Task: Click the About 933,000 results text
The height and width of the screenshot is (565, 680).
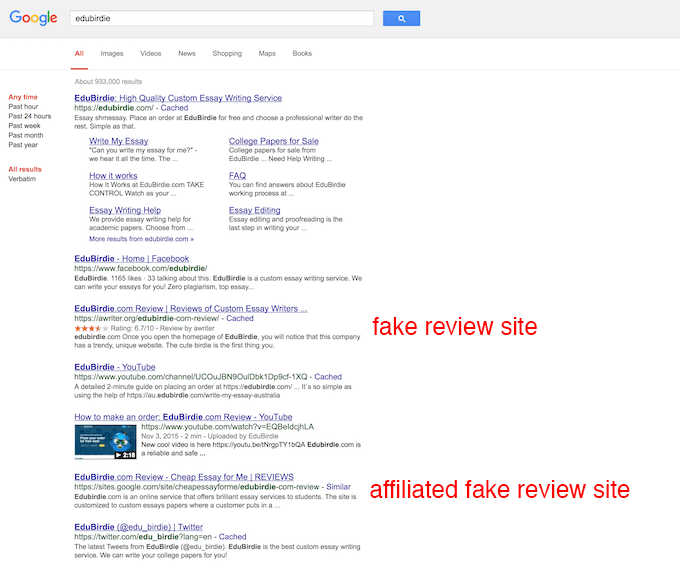Action: point(108,82)
